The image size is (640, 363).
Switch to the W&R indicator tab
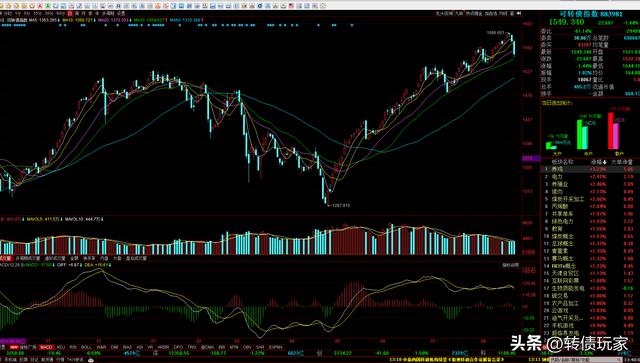[101, 347]
